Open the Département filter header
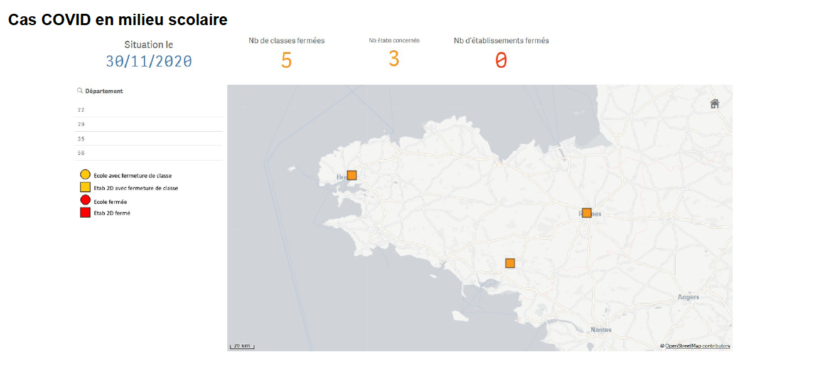820x372 pixels. (x=104, y=91)
